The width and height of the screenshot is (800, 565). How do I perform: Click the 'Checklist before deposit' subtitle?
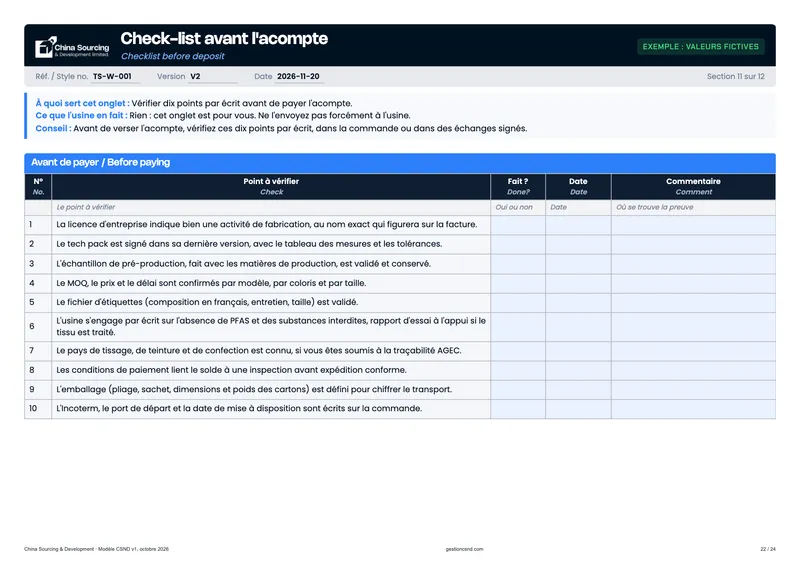172,56
